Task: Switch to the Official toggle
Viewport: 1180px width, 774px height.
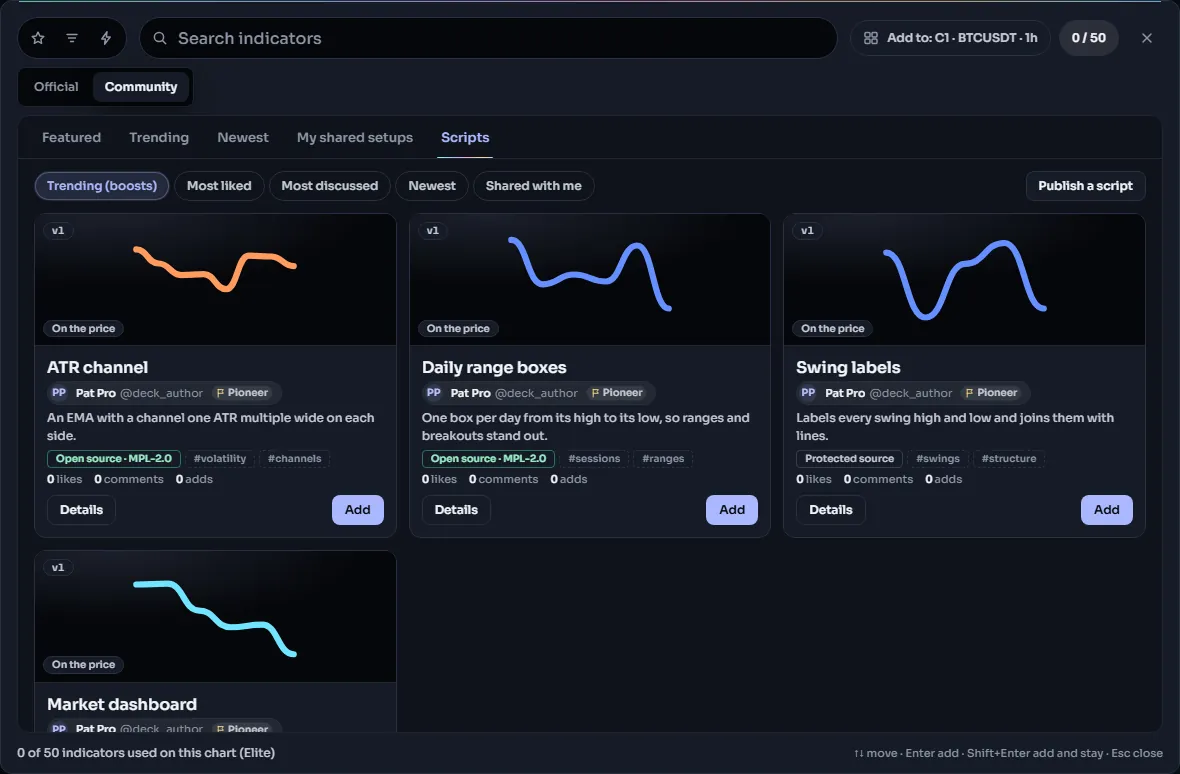Action: tap(56, 87)
